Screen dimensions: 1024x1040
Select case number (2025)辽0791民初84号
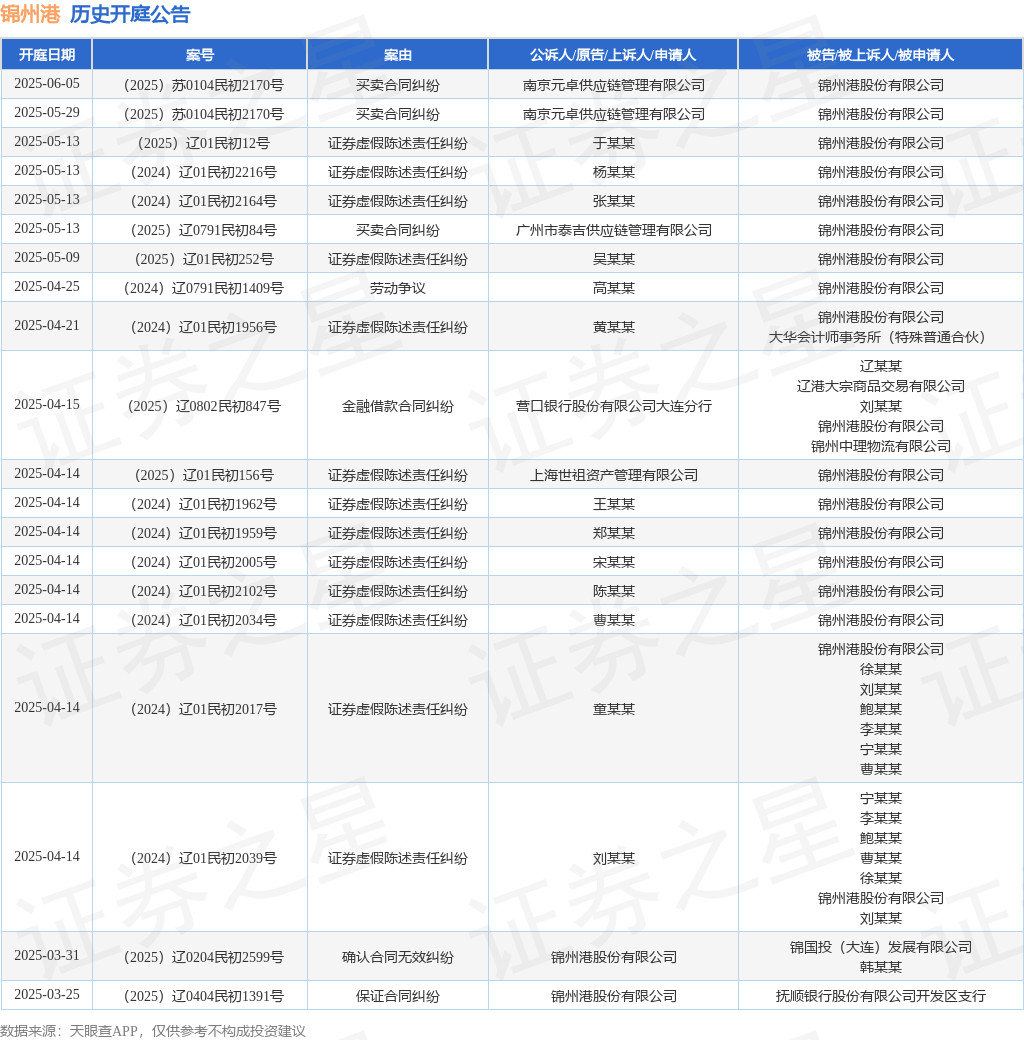point(200,230)
